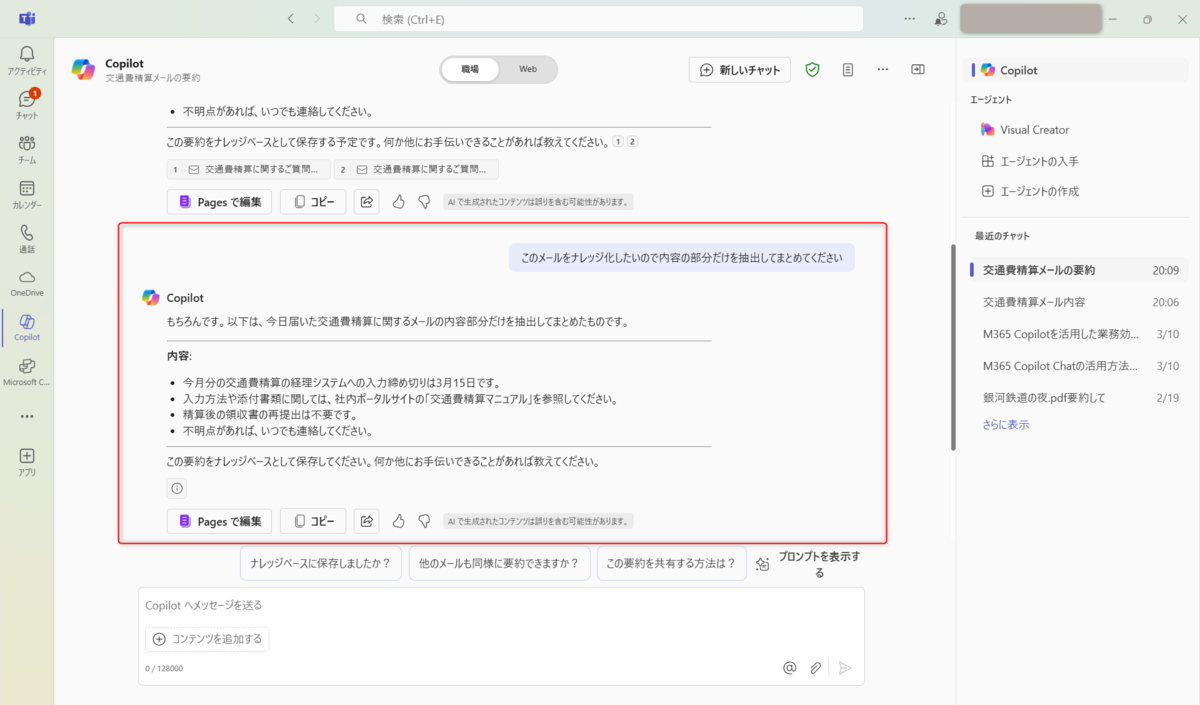Click コピー under reply ending 保存する予定です
This screenshot has width=1200, height=705.
point(313,202)
